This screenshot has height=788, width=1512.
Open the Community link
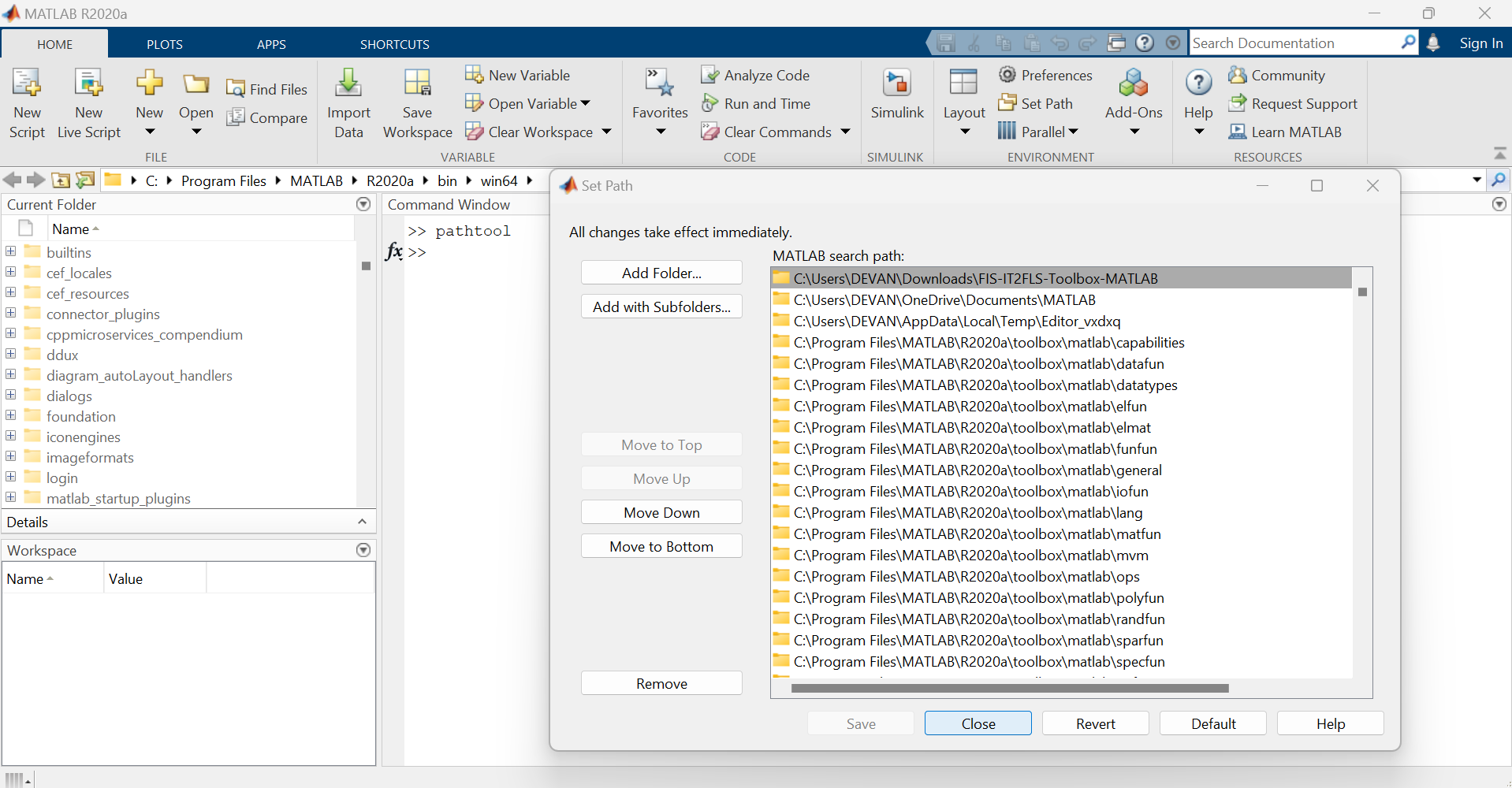pos(1277,75)
